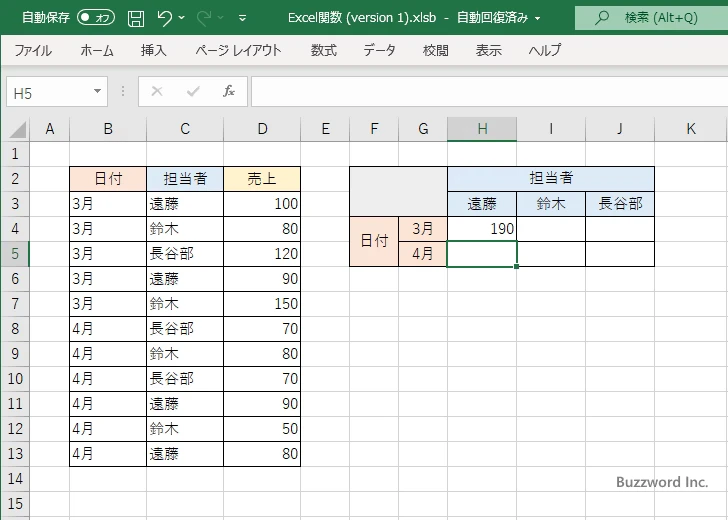Click the Insert Function fx icon
This screenshot has height=520, width=728.
coord(229,91)
